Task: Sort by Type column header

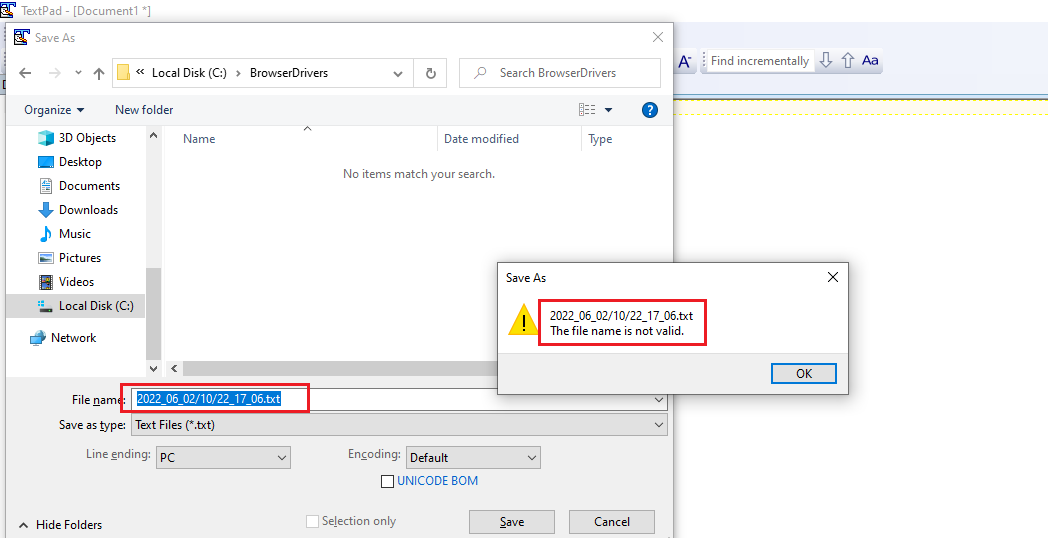Action: coord(600,139)
